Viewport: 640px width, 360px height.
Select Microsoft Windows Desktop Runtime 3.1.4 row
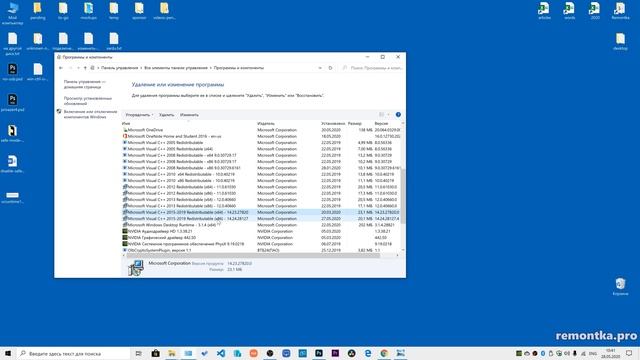click(261, 225)
